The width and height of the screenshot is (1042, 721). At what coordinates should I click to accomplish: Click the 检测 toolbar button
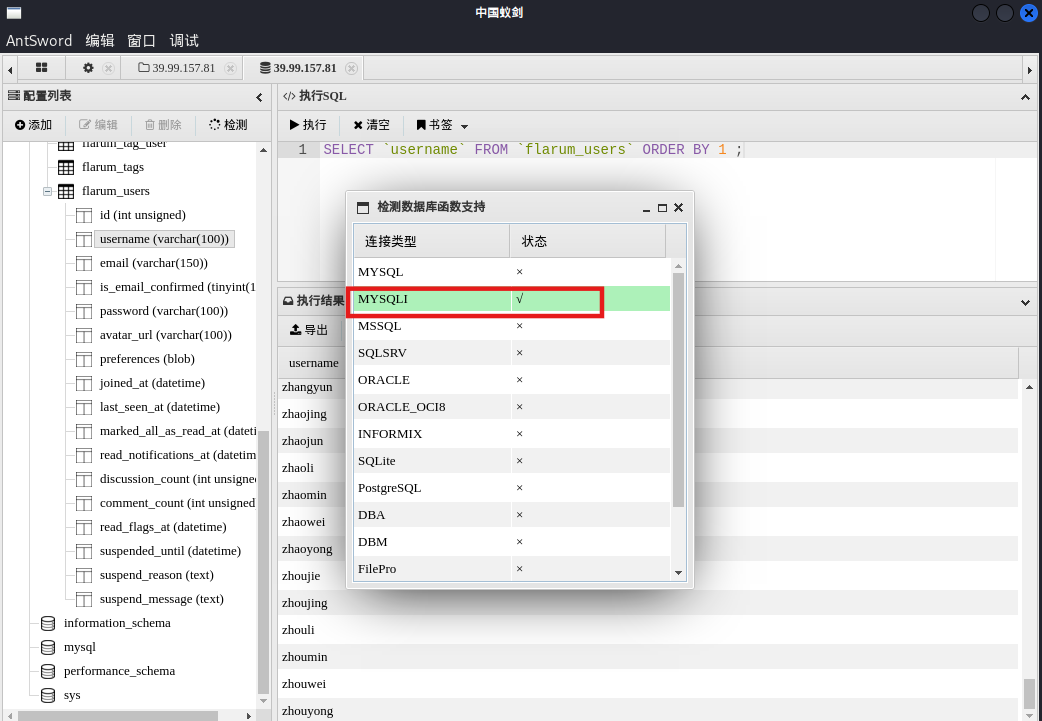228,125
